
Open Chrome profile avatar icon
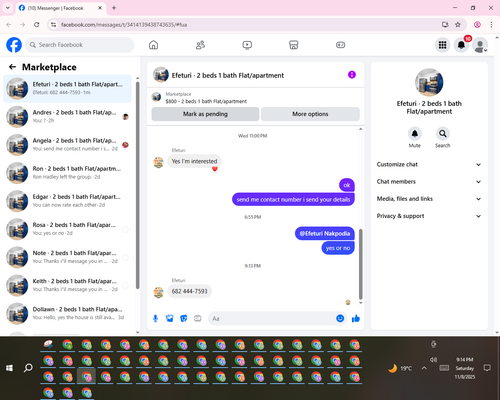[477, 25]
